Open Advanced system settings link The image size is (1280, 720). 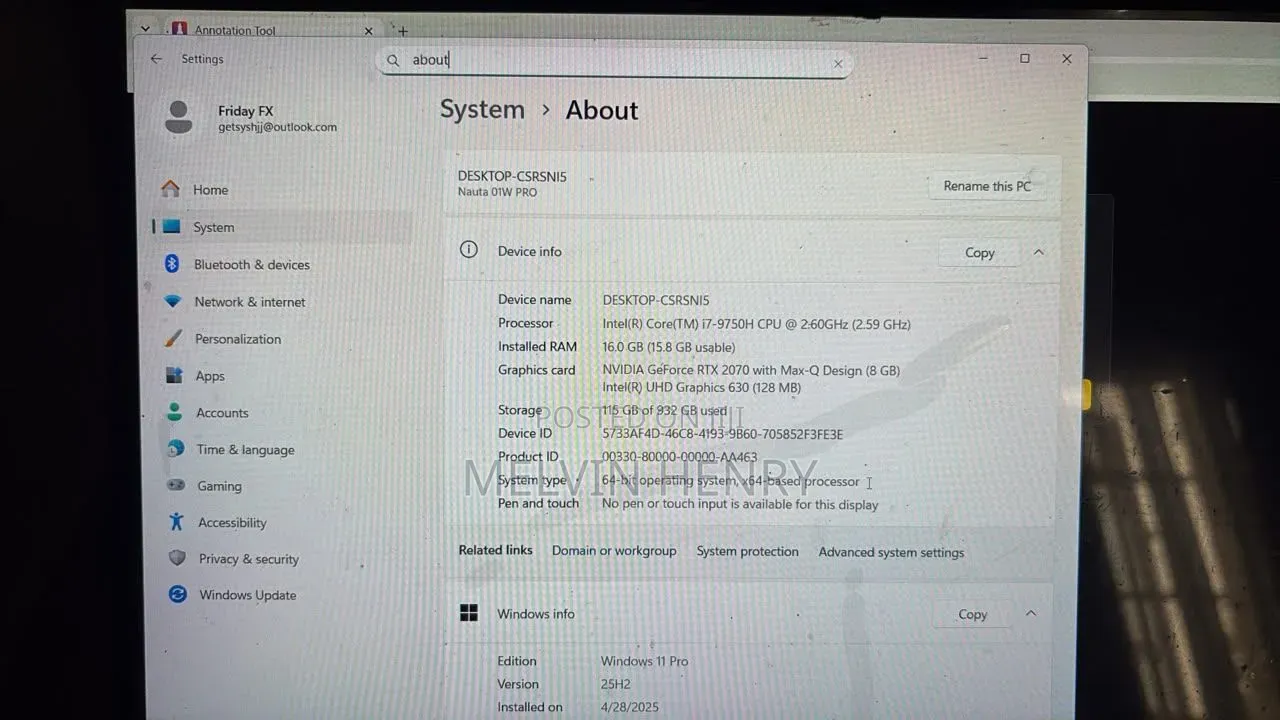click(891, 552)
